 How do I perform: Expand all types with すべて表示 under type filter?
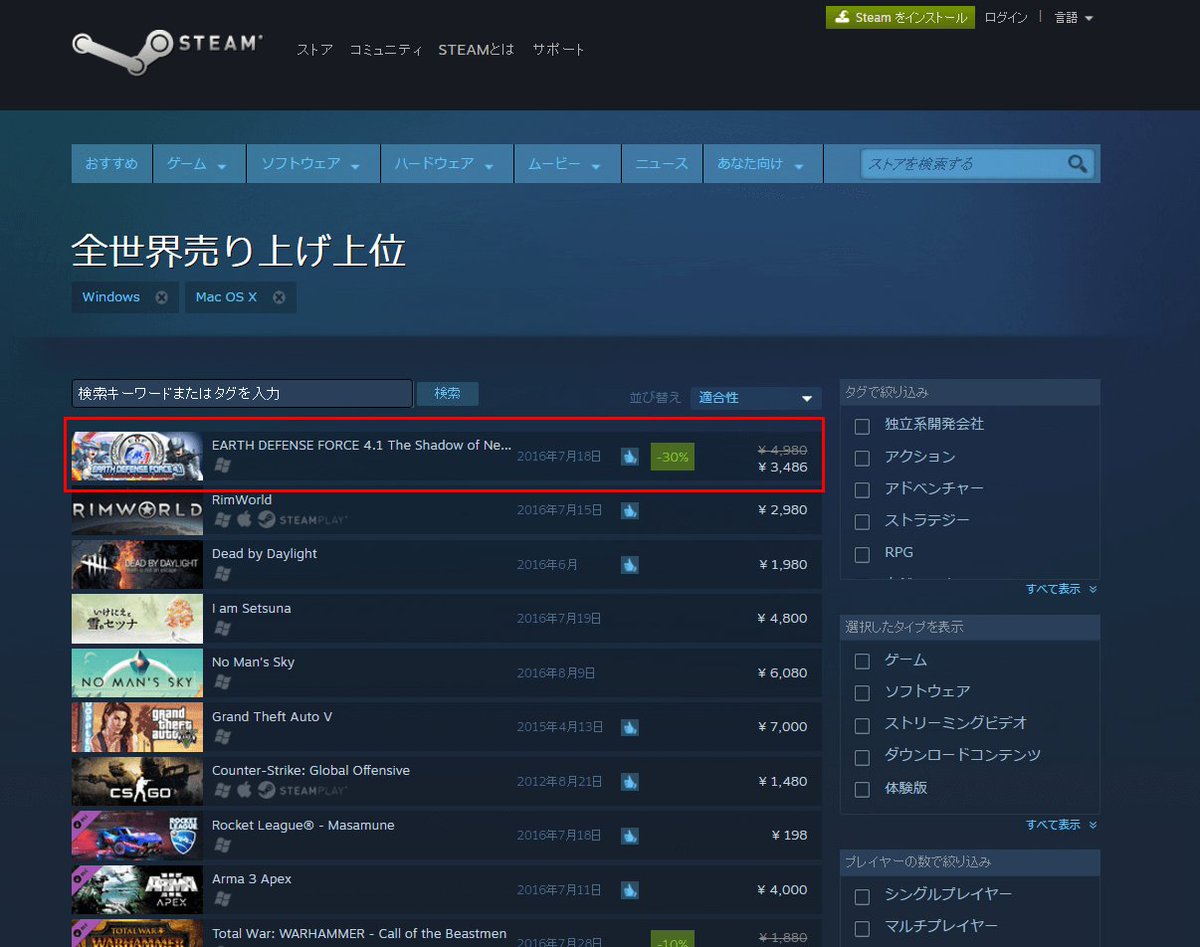(1061, 825)
